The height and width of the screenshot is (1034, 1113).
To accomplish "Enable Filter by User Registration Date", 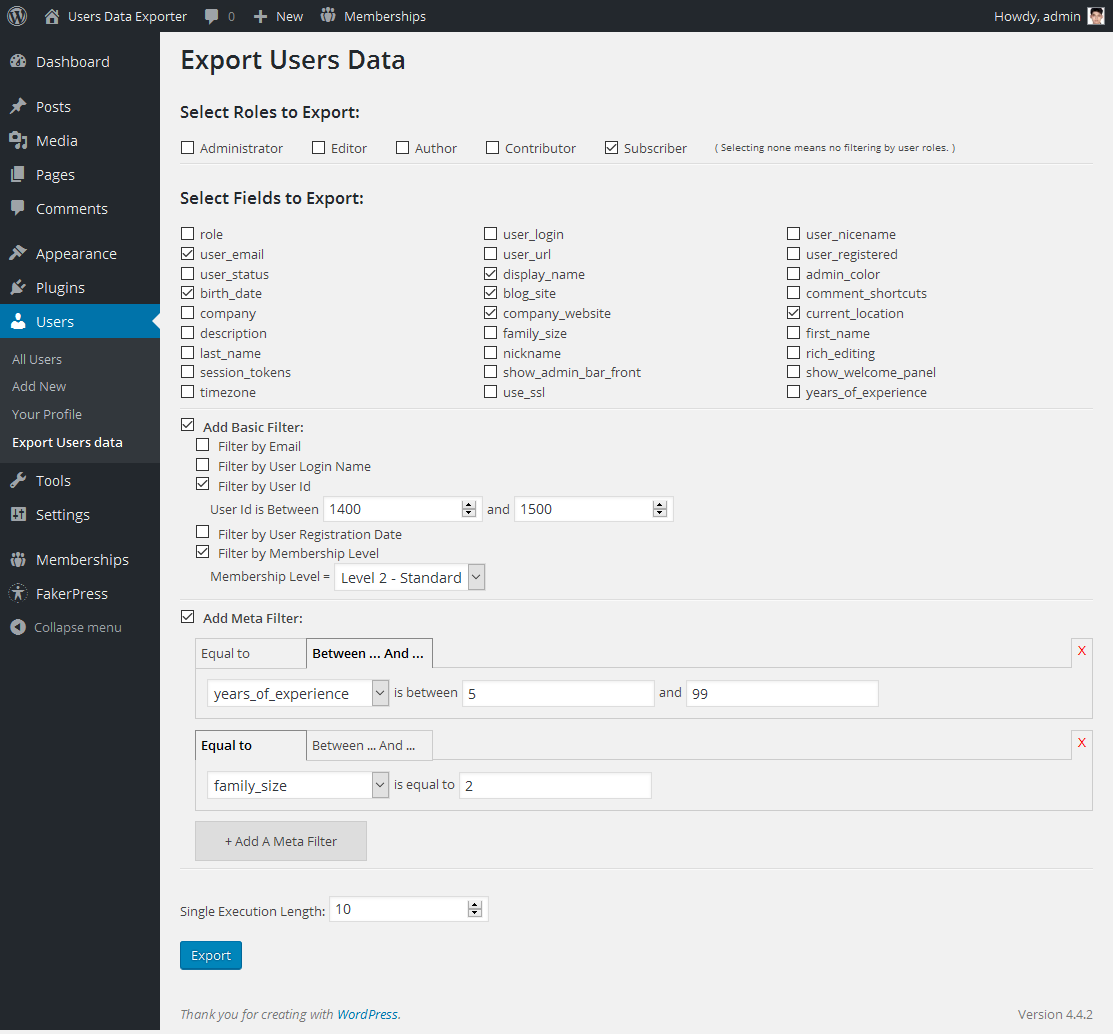I will click(x=203, y=533).
